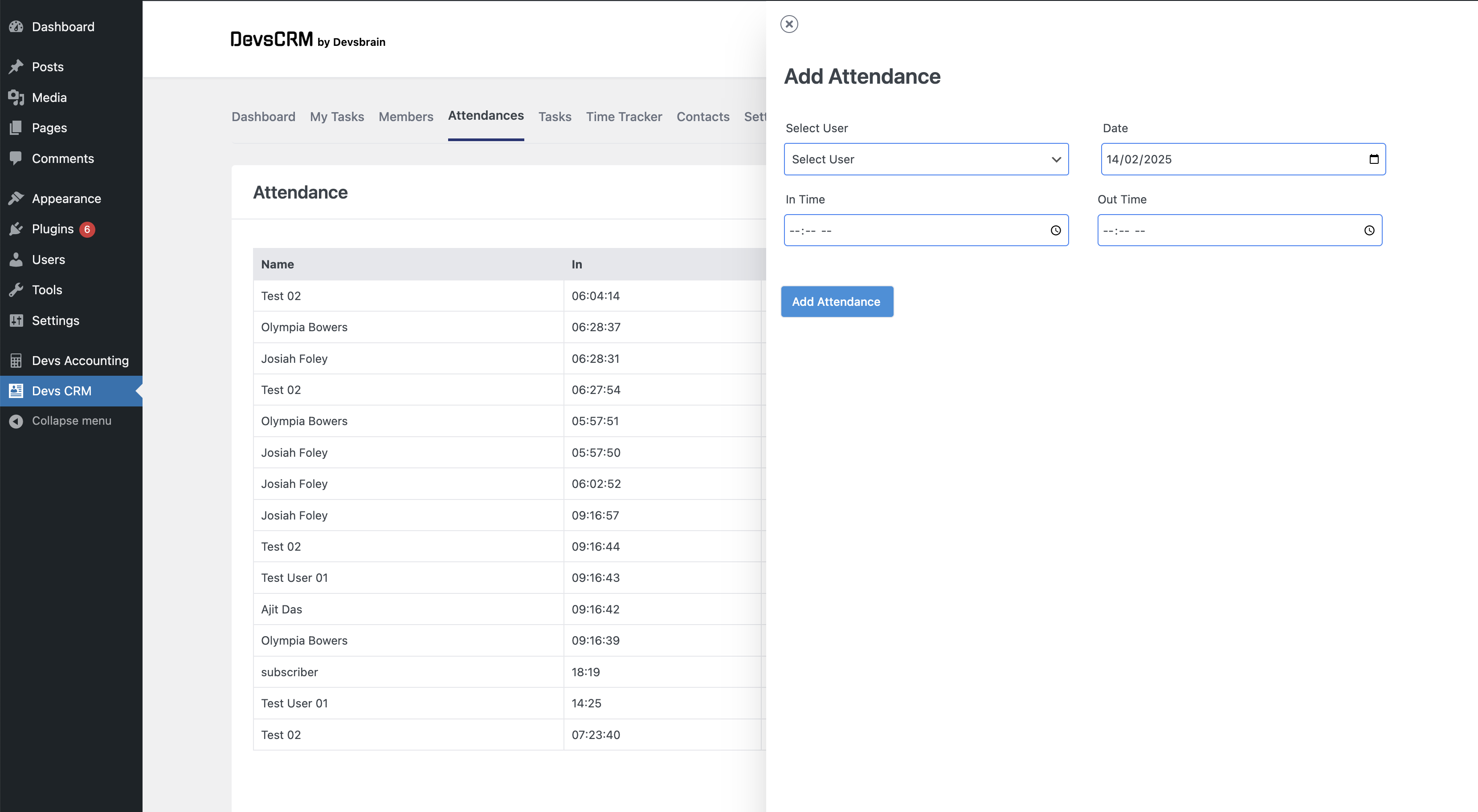Click the Devs Accounting calculator icon

point(16,361)
